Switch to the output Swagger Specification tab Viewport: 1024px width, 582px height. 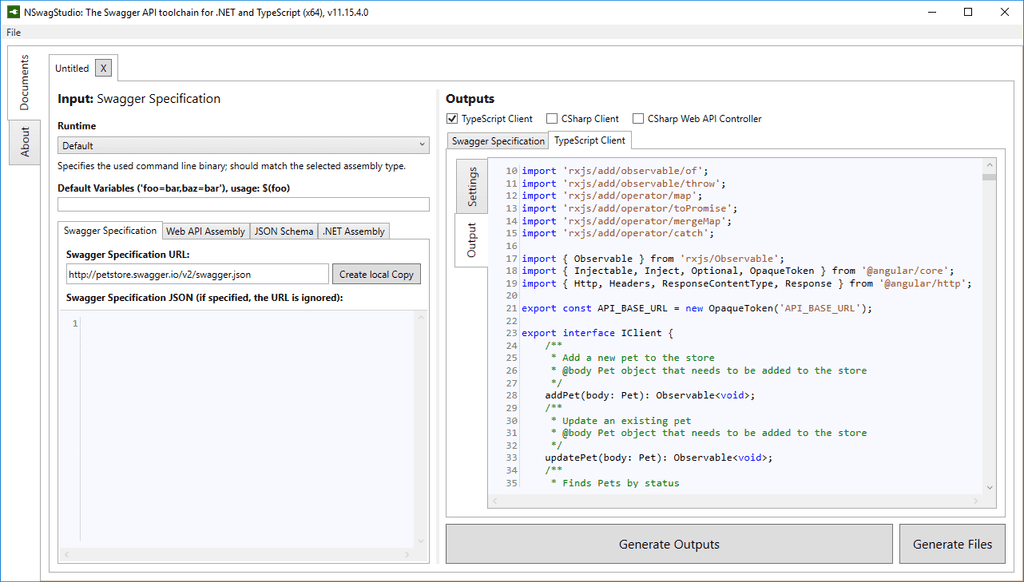497,141
